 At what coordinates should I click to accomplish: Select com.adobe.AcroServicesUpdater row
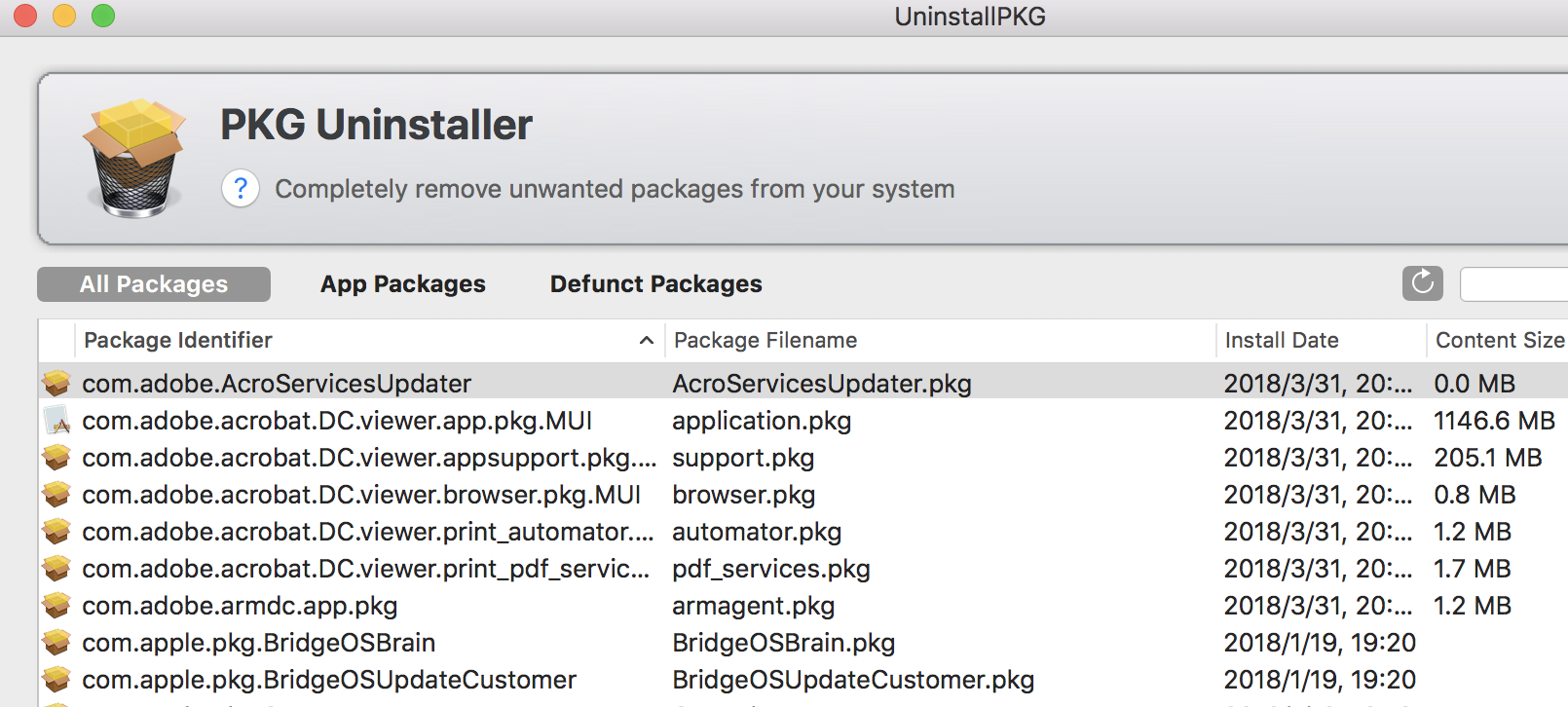coord(803,384)
